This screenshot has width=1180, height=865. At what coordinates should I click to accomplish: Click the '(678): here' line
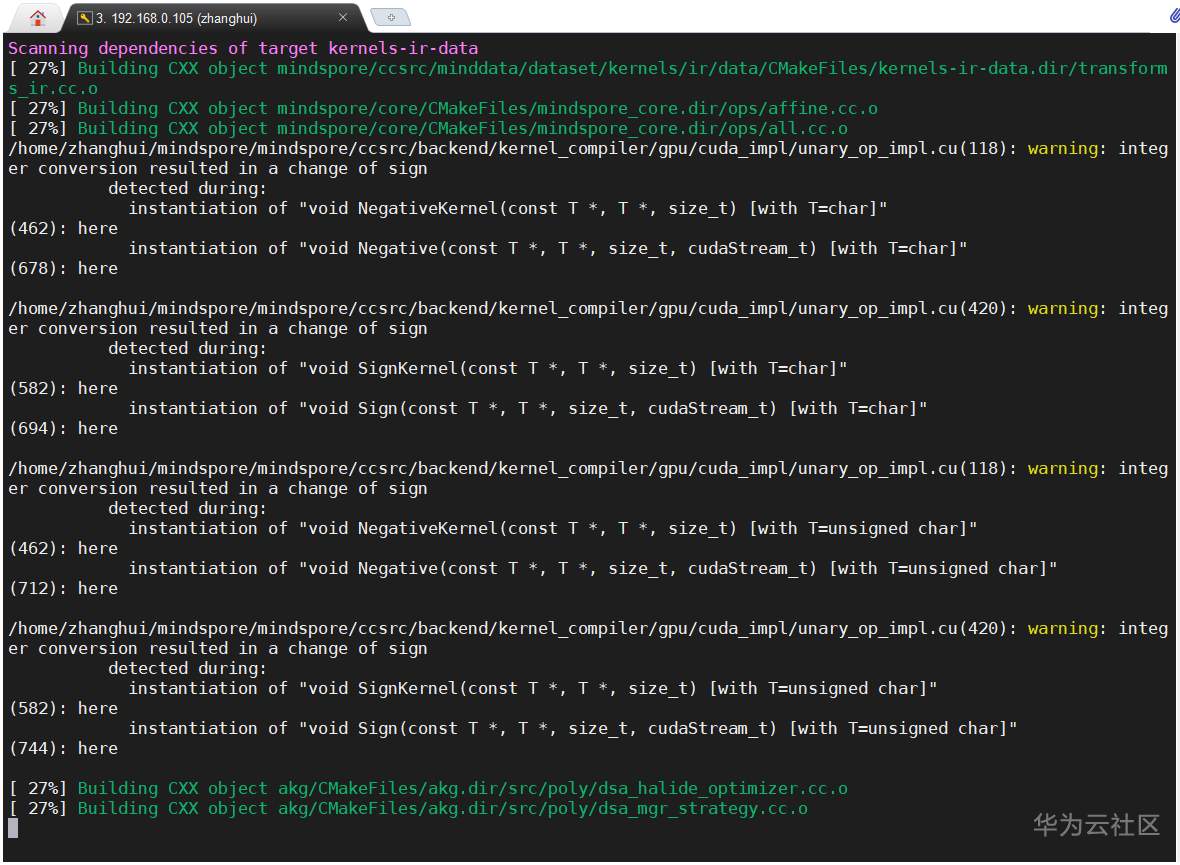point(63,269)
